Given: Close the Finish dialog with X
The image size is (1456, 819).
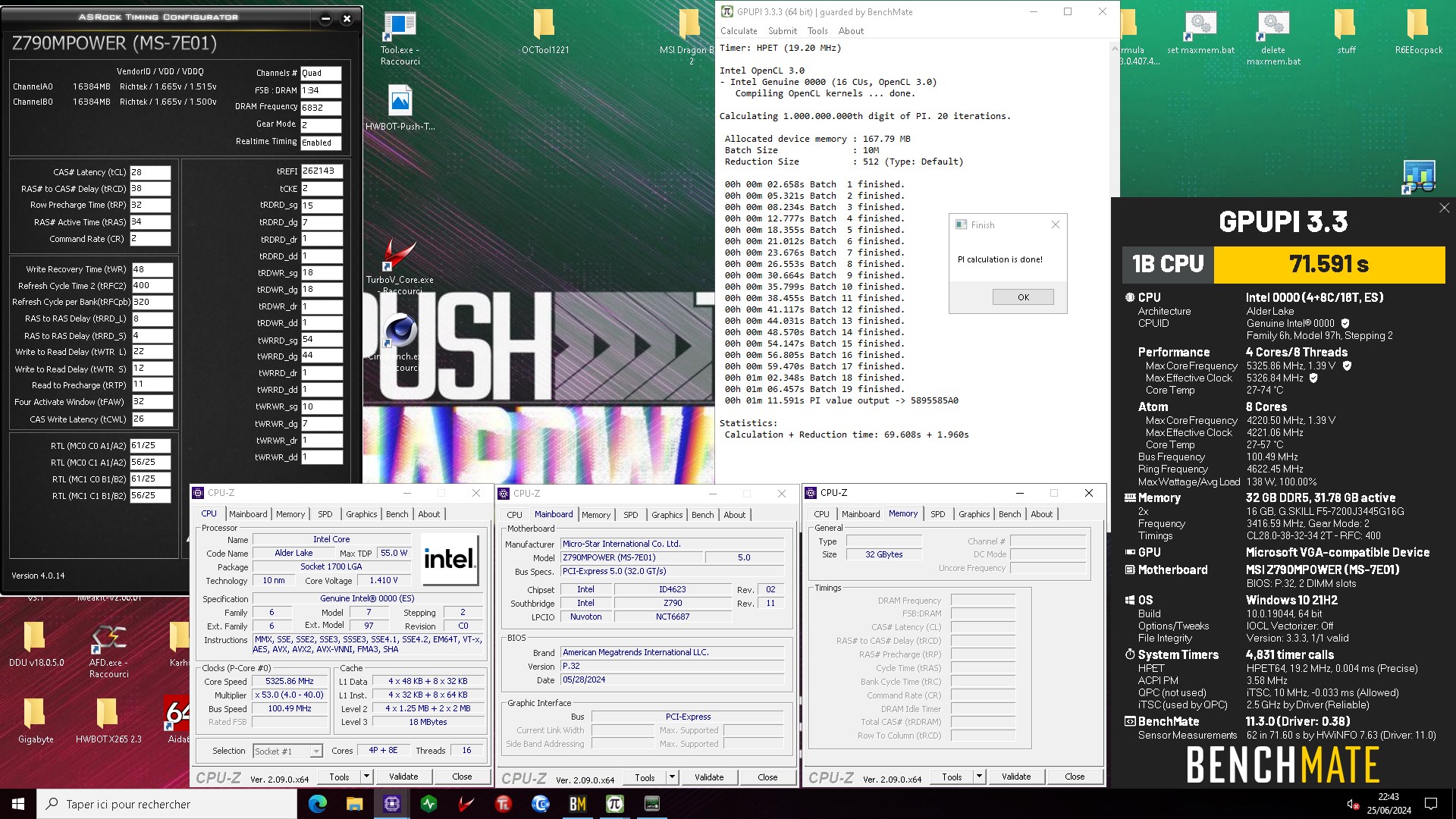Looking at the screenshot, I should coord(1055,224).
